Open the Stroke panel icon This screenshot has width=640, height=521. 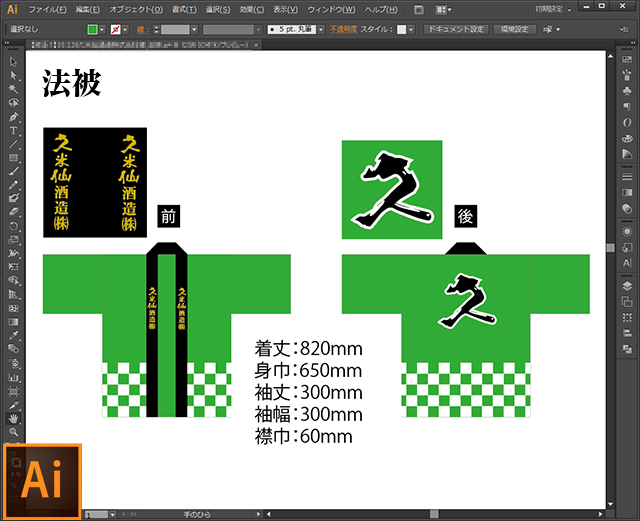(627, 176)
